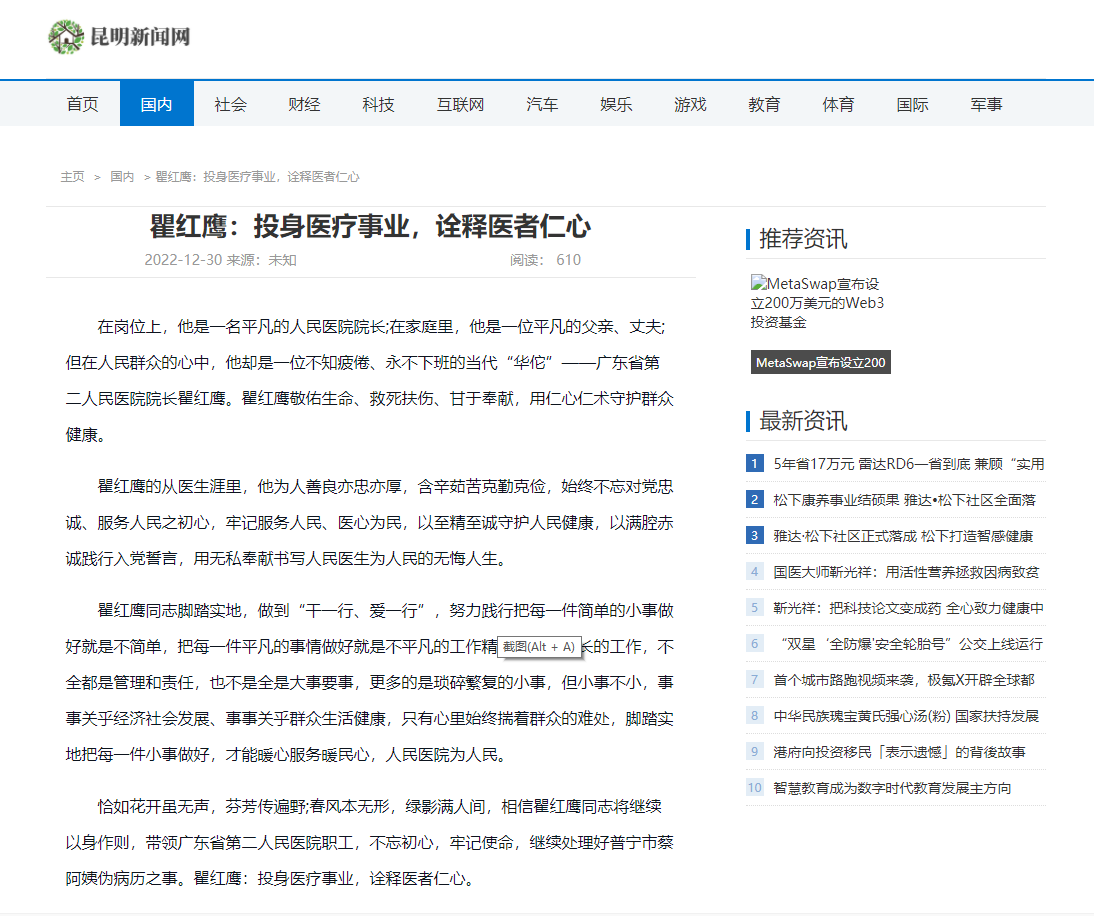Open the 汽车 navigation item
Screen dimensions: 1094x916
(542, 104)
